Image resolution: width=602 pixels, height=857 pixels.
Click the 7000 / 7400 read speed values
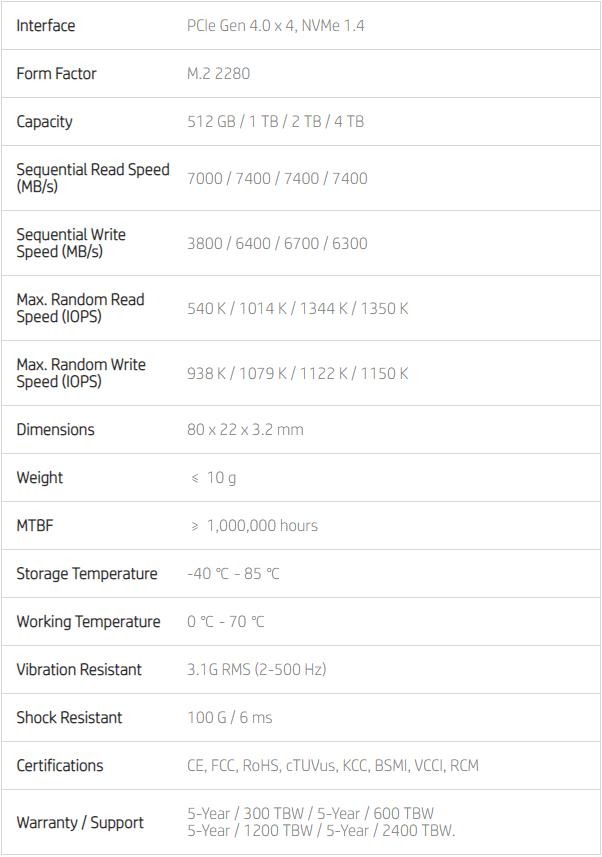pyautogui.click(x=277, y=179)
